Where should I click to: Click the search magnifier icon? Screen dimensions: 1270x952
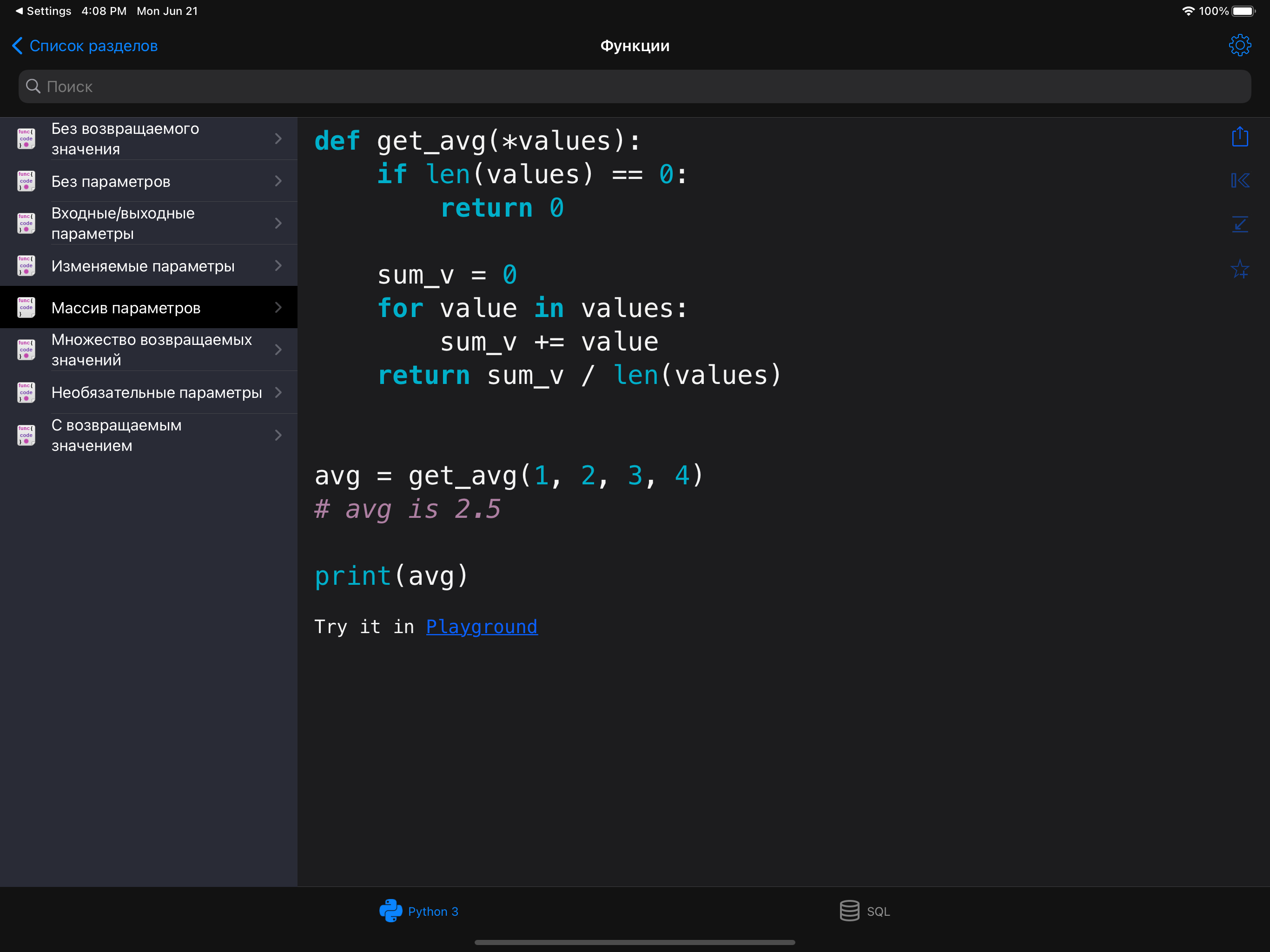[x=33, y=86]
